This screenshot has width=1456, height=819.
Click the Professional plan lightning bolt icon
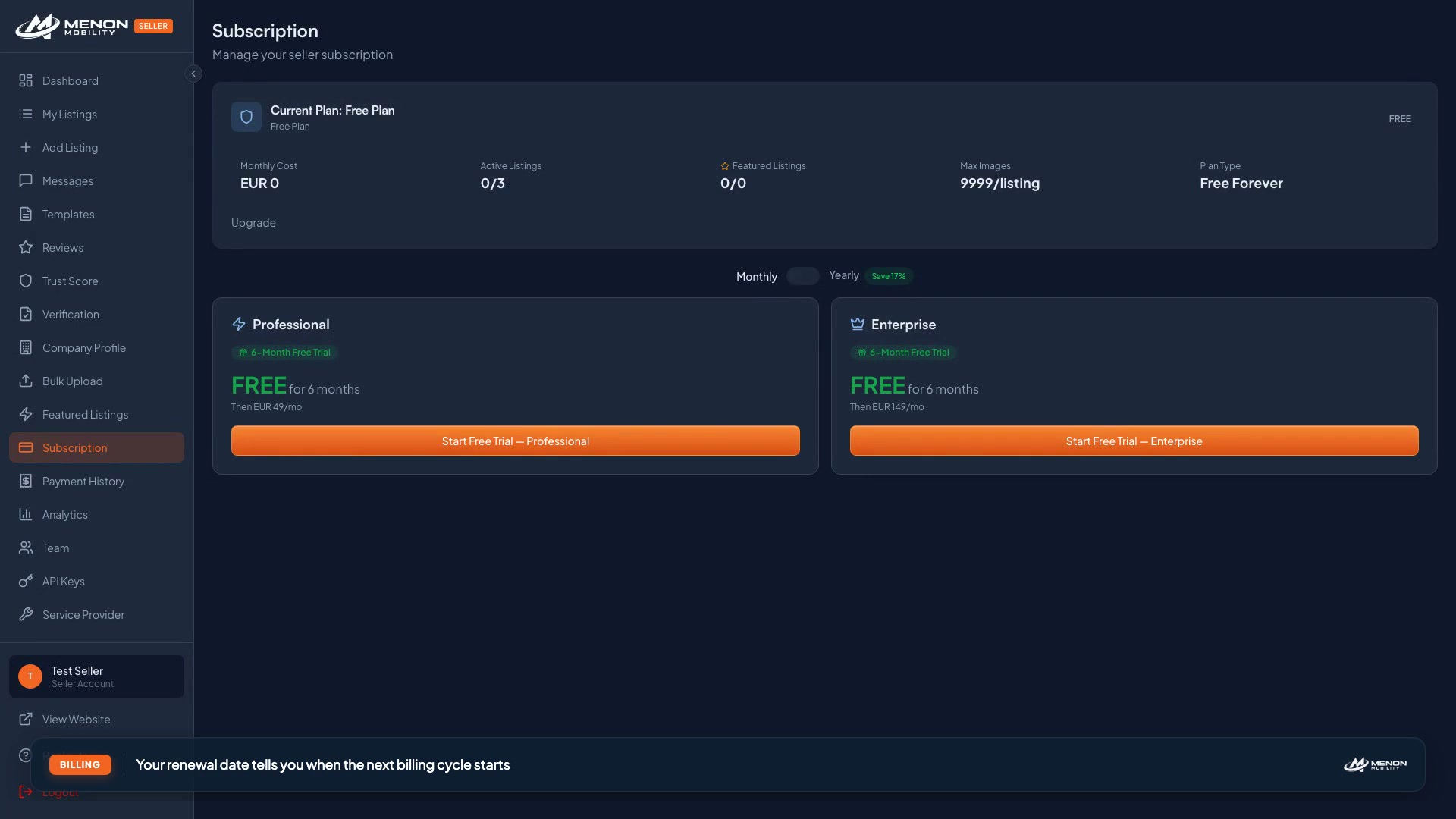(x=239, y=325)
